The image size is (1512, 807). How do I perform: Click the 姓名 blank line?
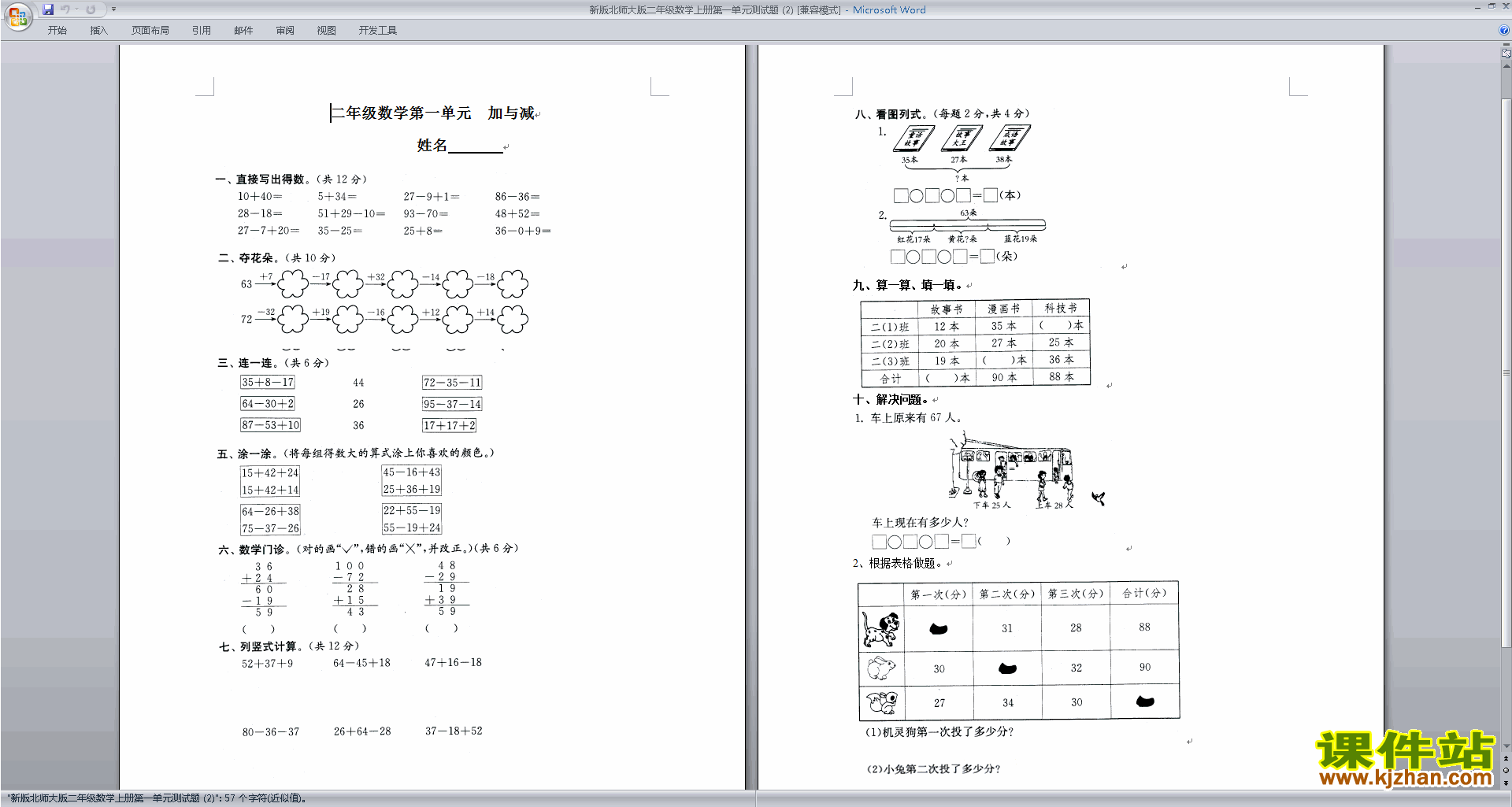tap(475, 146)
